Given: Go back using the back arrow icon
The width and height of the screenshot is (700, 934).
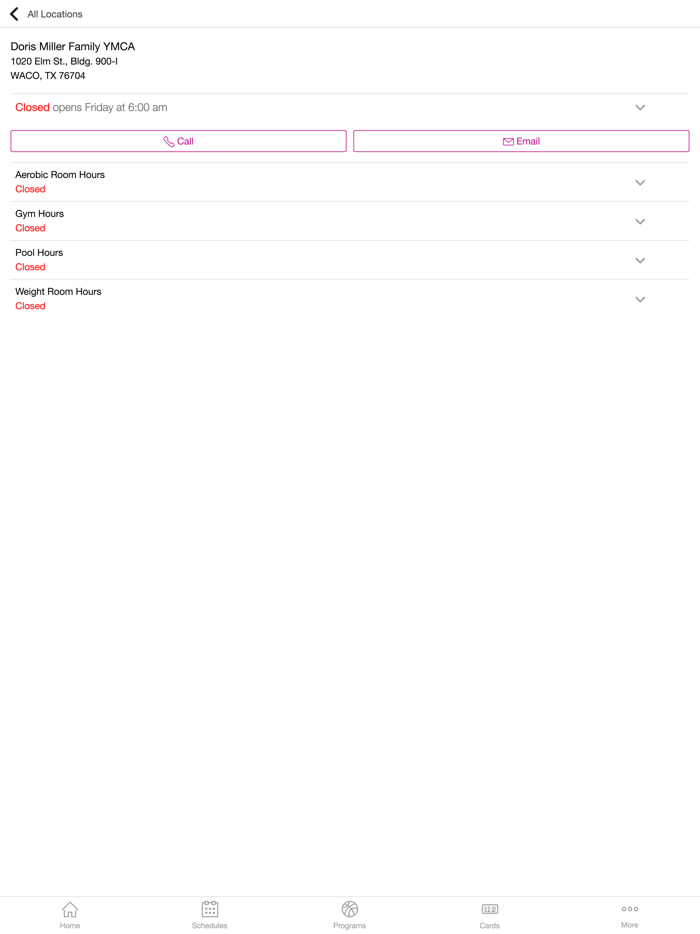Looking at the screenshot, I should [14, 14].
